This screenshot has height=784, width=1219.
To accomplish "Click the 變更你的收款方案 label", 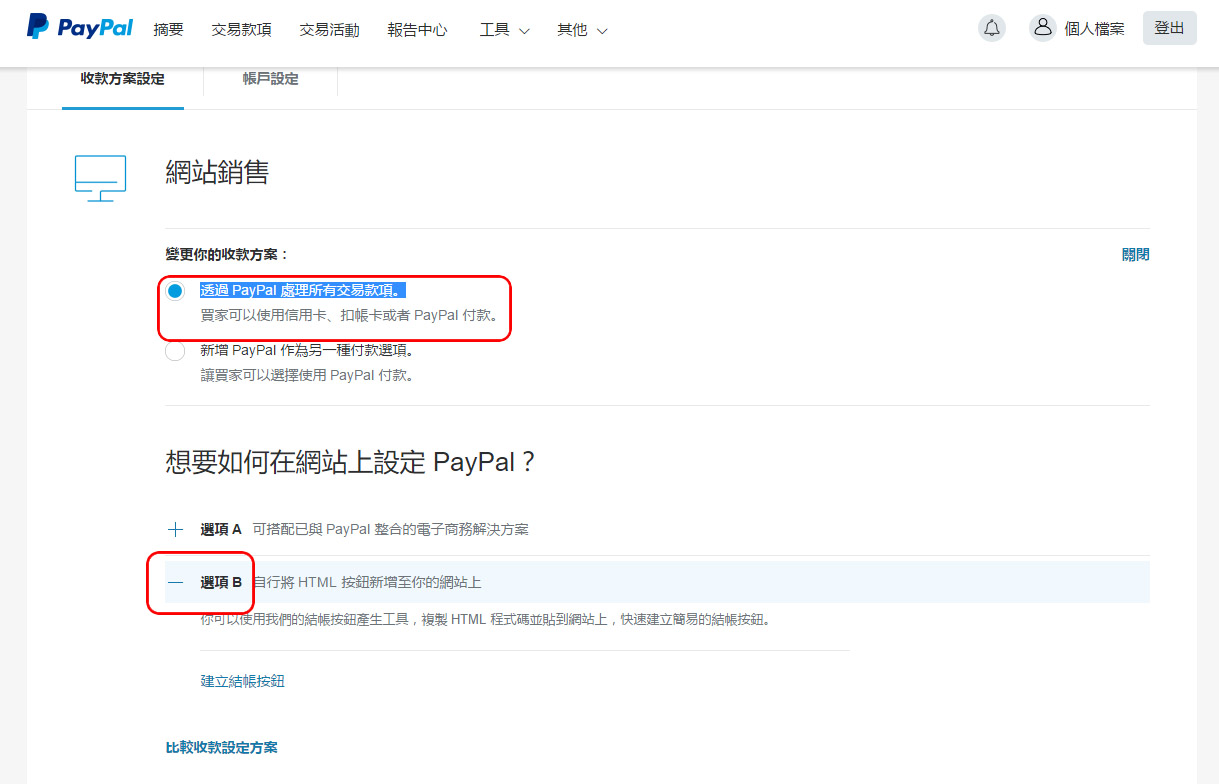I will click(x=227, y=255).
